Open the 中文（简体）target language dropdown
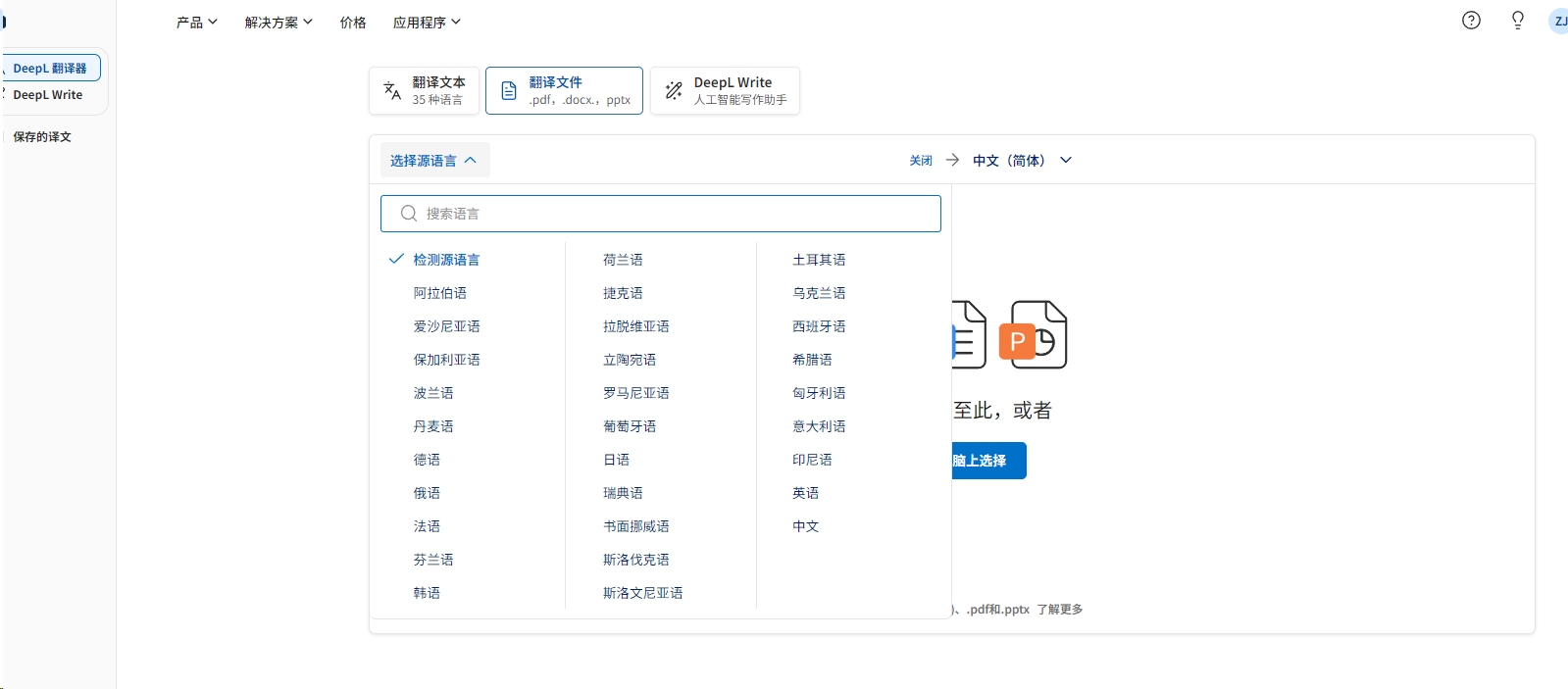Screen dimensions: 1568x689 [1022, 161]
